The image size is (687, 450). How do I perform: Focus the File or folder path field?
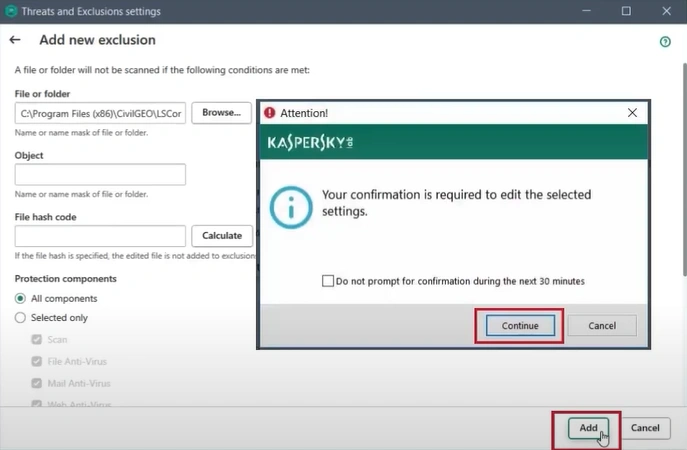pyautogui.click(x=100, y=113)
